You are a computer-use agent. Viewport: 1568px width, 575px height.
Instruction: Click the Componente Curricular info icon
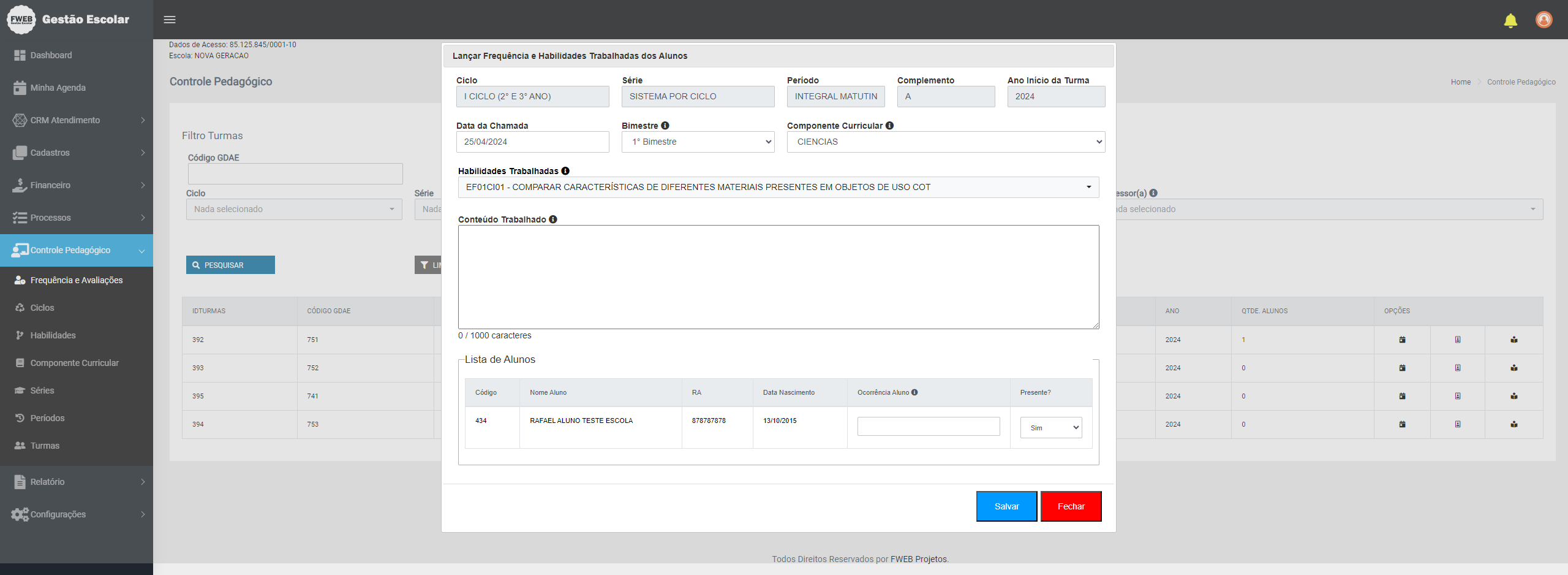tap(889, 126)
